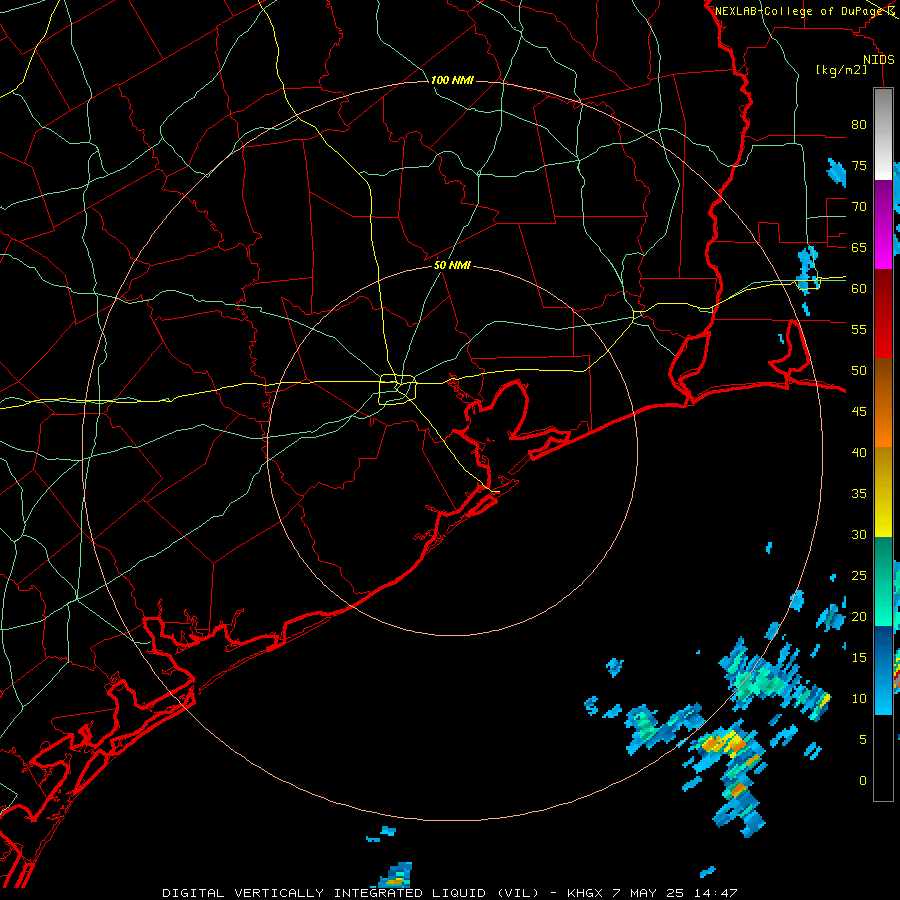The image size is (900, 900).
Task: Select the 100 NMI range ring label
Action: [x=452, y=80]
